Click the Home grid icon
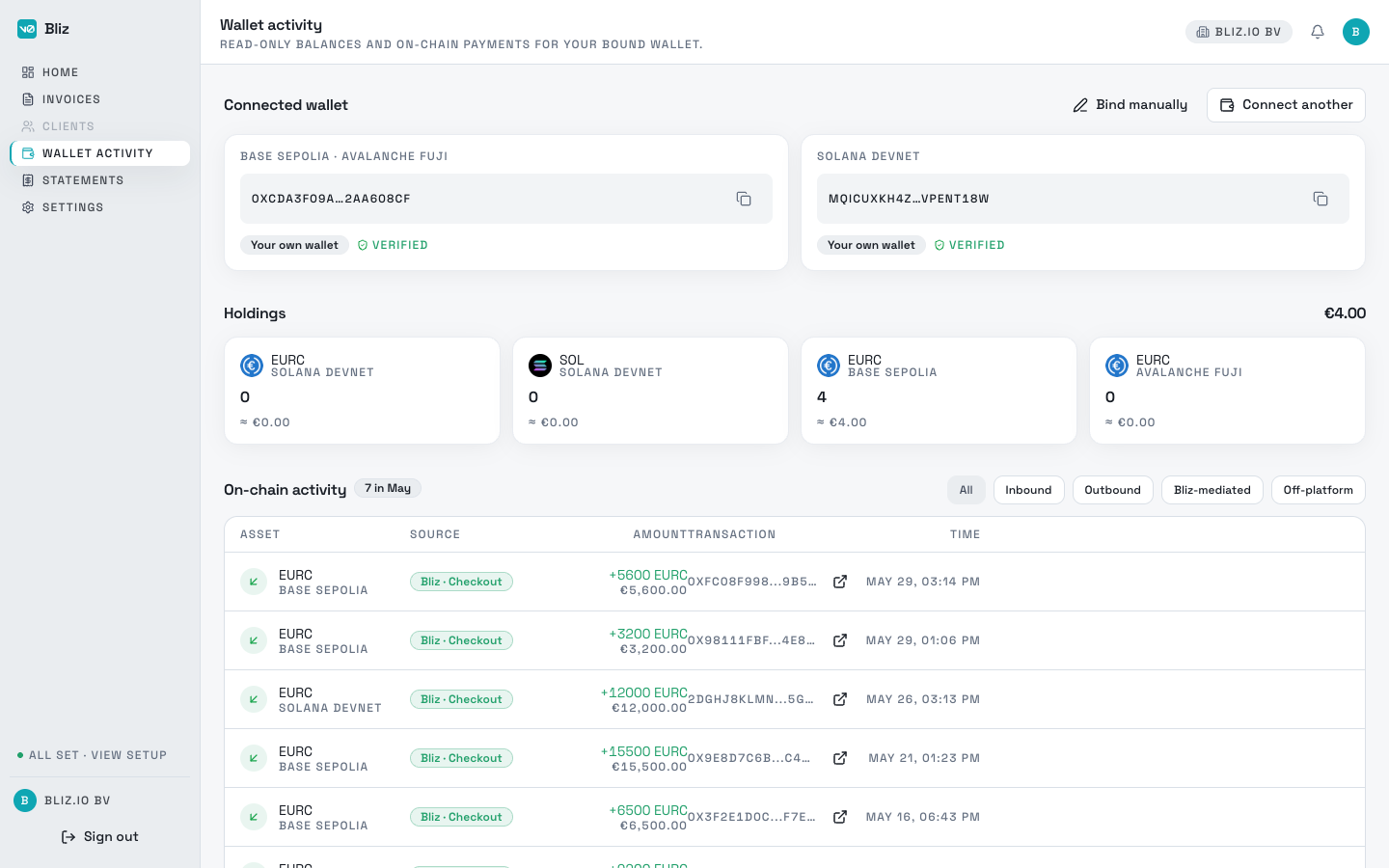This screenshot has height=868, width=1389. [x=28, y=72]
